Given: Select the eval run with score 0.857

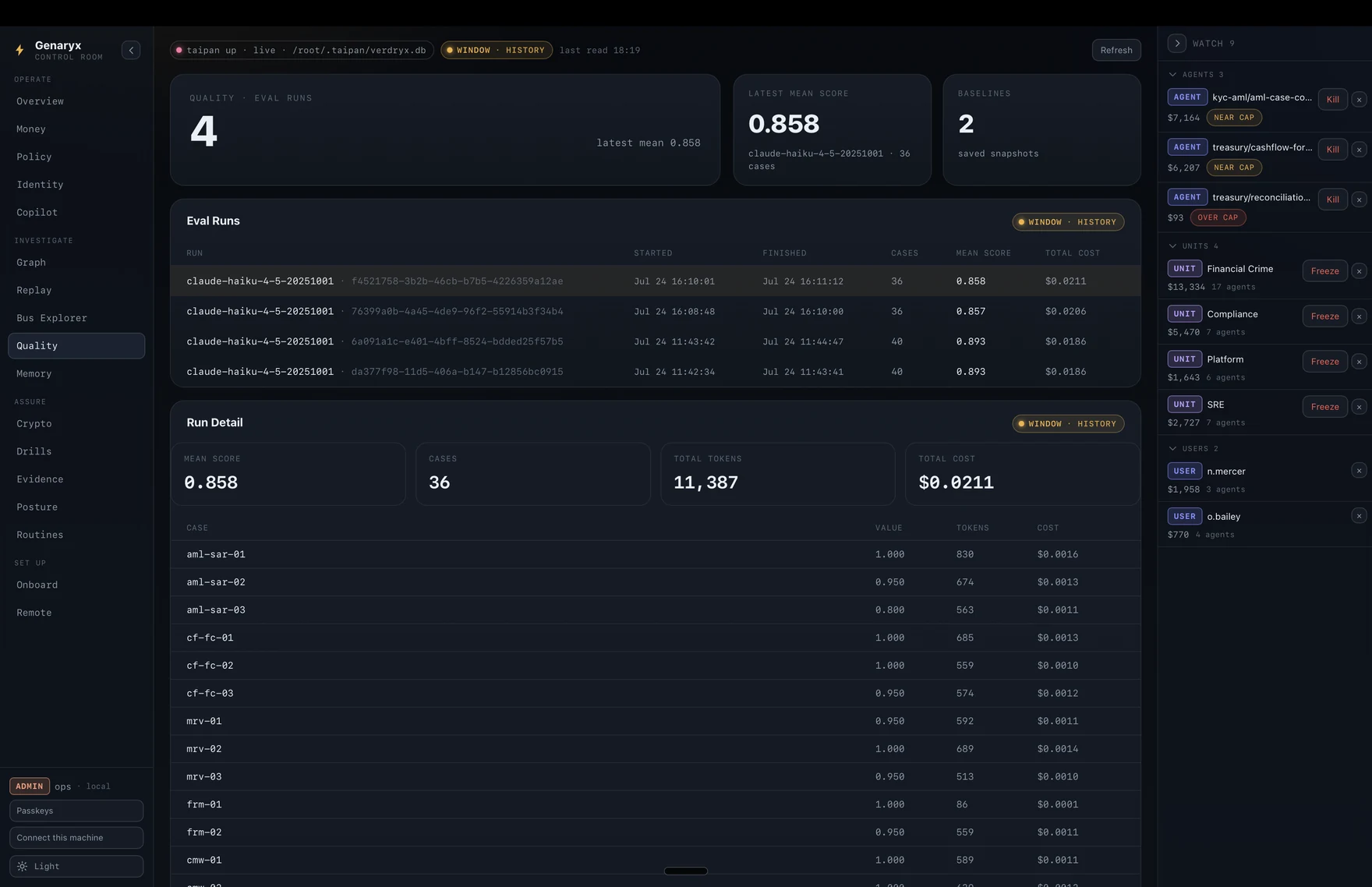Looking at the screenshot, I should point(655,311).
